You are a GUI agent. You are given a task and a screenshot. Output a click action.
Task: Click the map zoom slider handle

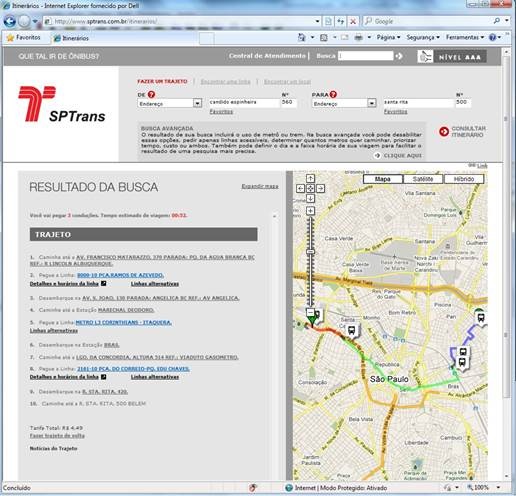click(310, 251)
